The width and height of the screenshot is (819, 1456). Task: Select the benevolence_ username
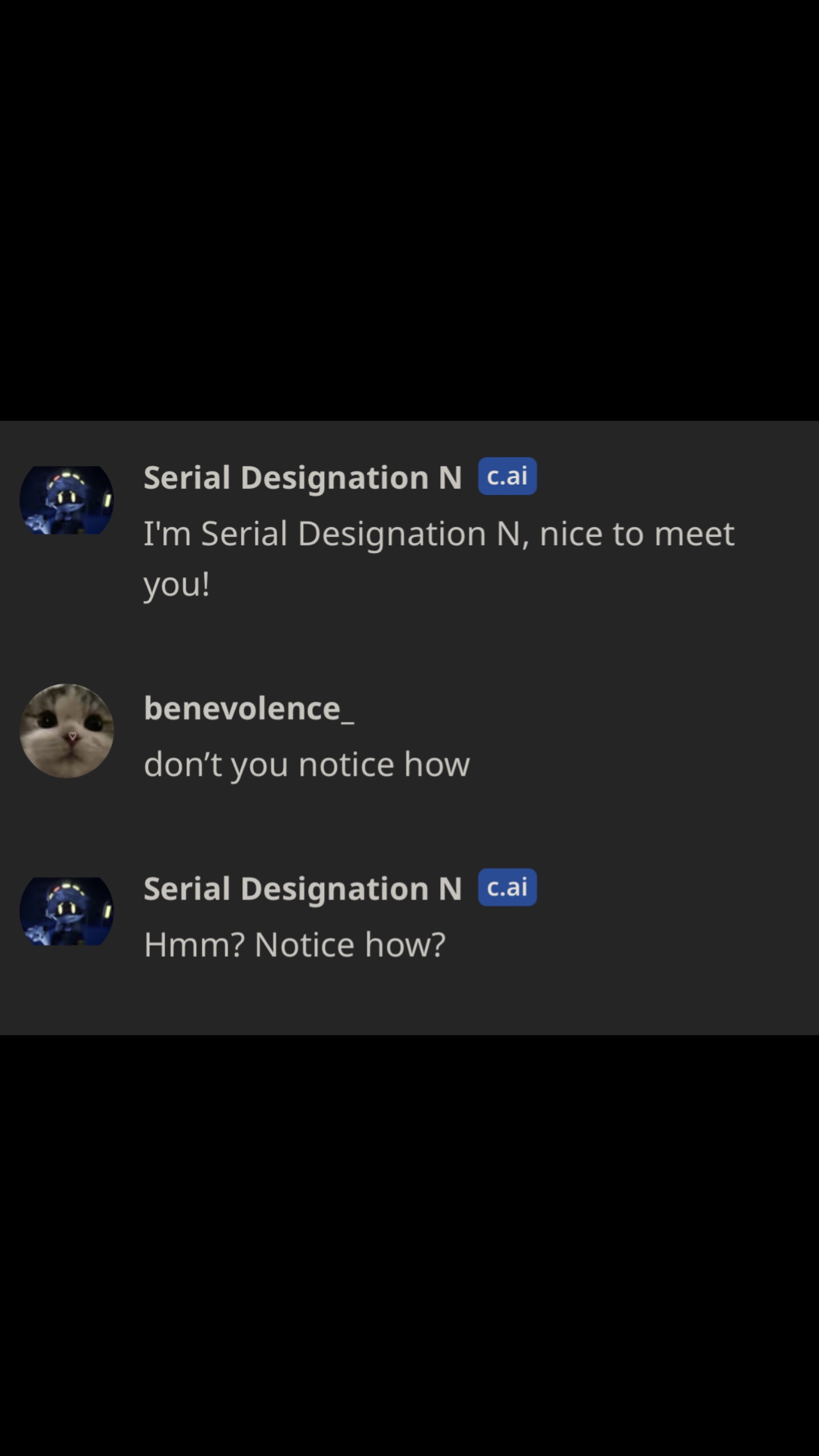click(249, 709)
